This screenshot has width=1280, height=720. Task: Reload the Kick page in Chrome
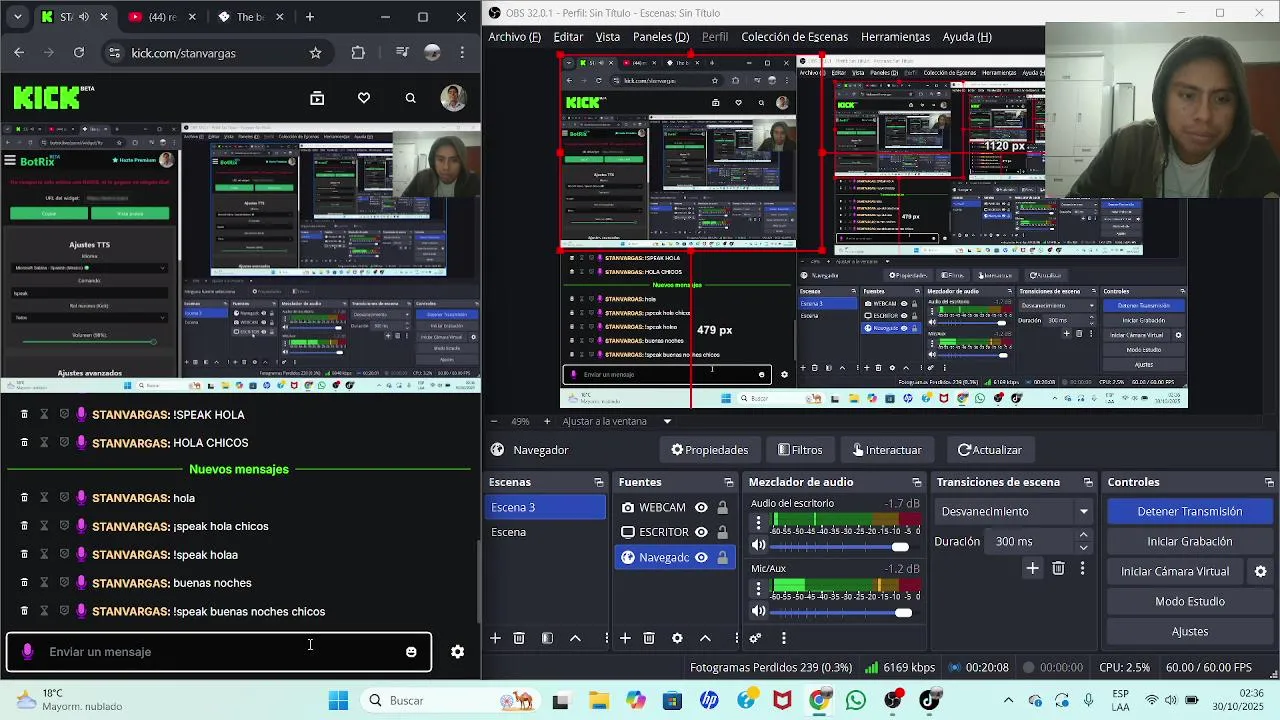(79, 53)
